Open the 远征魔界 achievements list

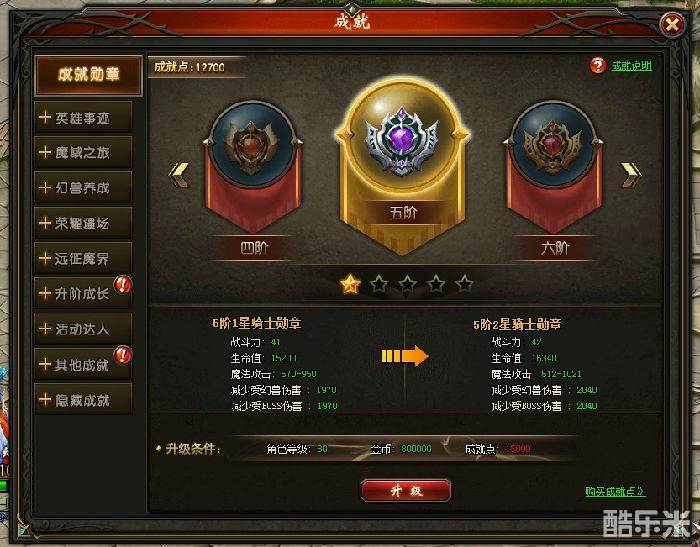coord(83,258)
